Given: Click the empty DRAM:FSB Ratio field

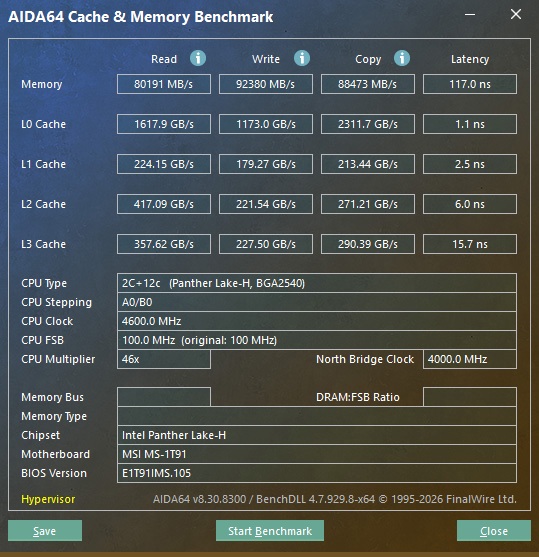Looking at the screenshot, I should 470,397.
